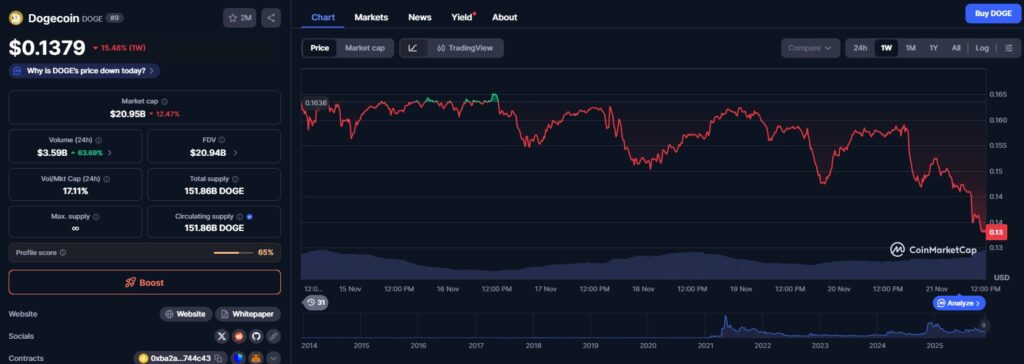Toggle Log scale on the chart
The height and width of the screenshot is (364, 1024).
click(x=982, y=48)
